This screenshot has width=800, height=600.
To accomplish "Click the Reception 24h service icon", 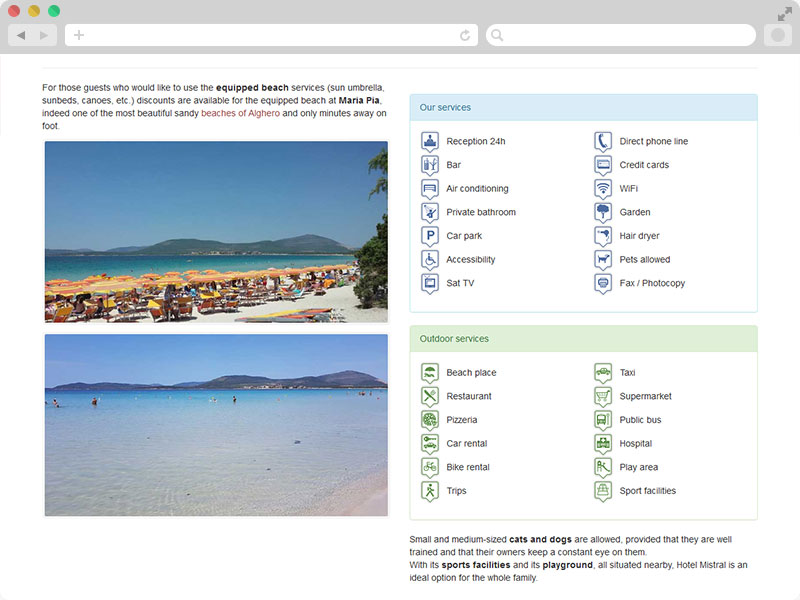I will pyautogui.click(x=430, y=141).
